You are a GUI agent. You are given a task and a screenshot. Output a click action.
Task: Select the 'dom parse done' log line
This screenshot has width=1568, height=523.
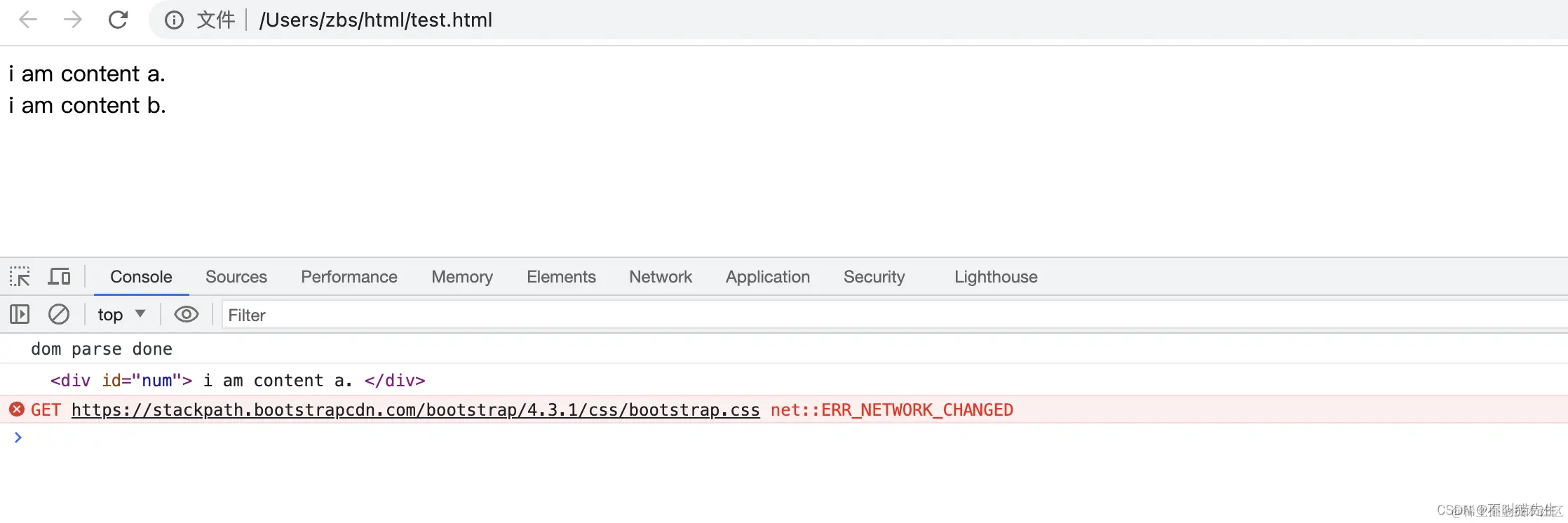click(x=102, y=349)
